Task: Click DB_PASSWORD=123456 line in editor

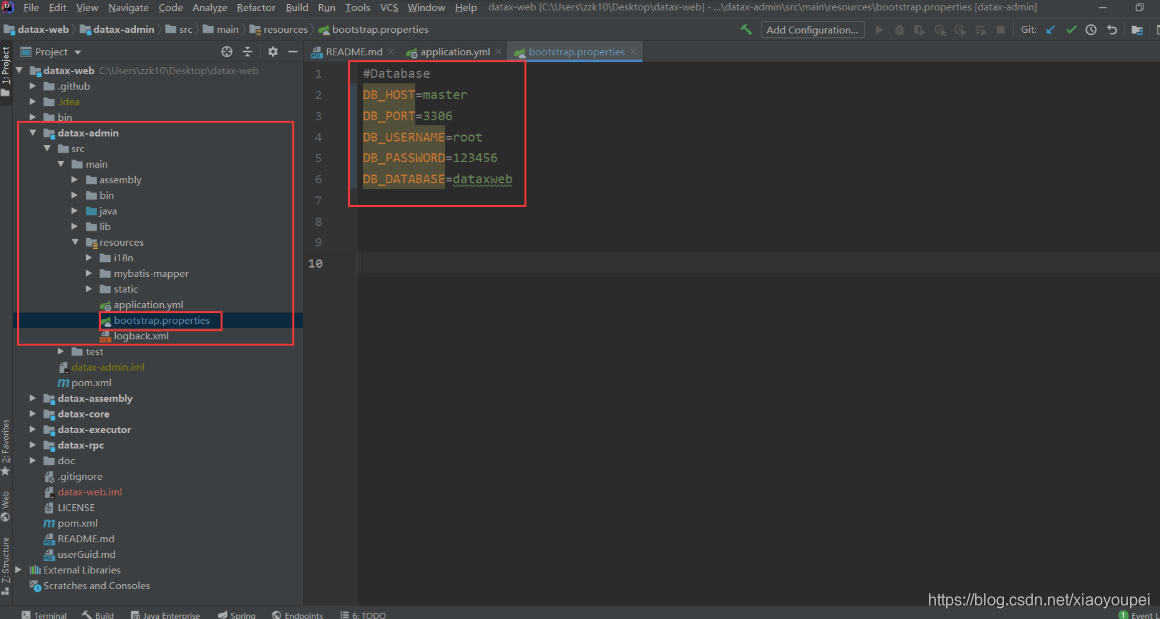Action: click(x=430, y=158)
